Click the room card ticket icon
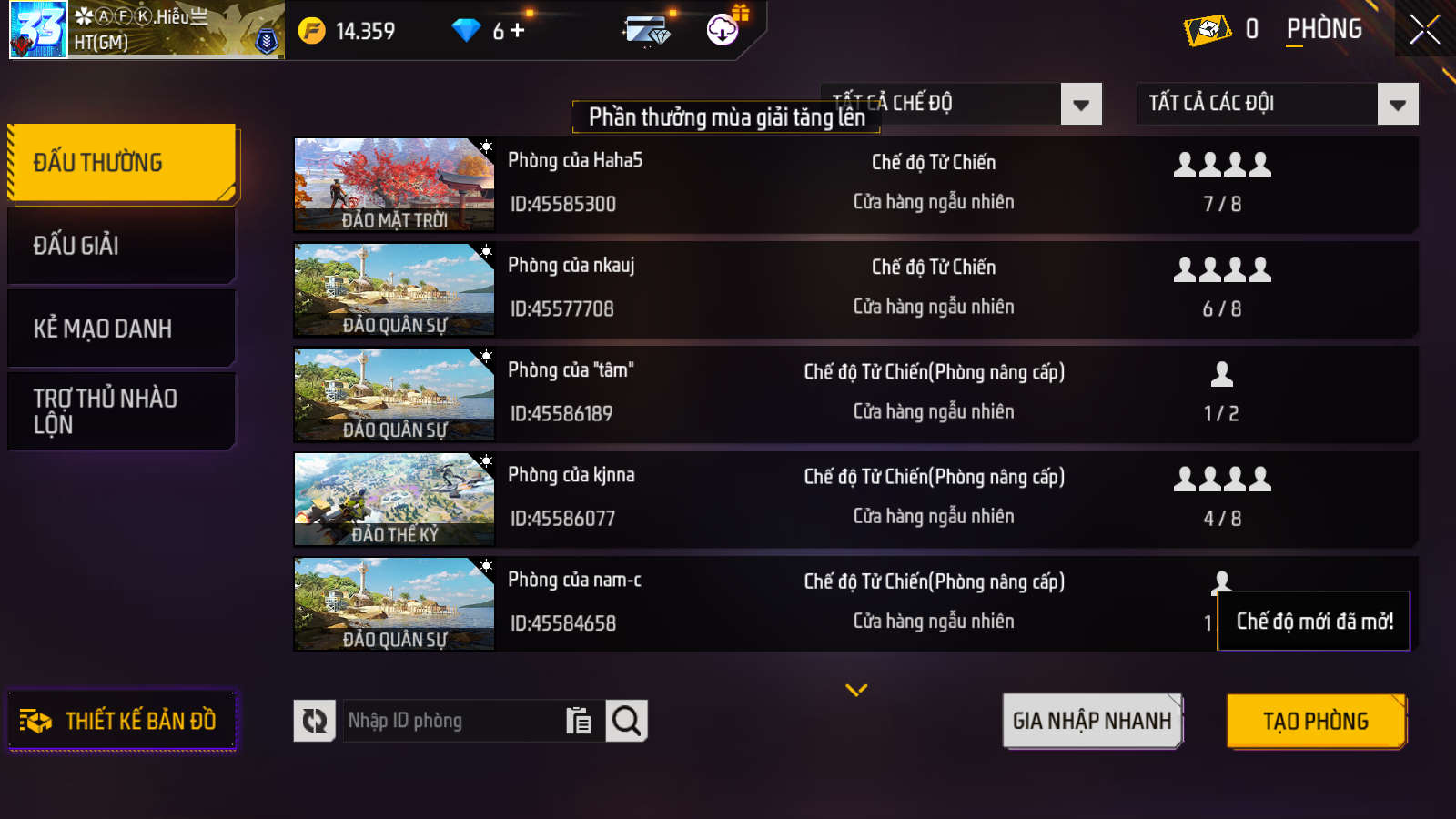This screenshot has width=1456, height=819. click(1208, 30)
